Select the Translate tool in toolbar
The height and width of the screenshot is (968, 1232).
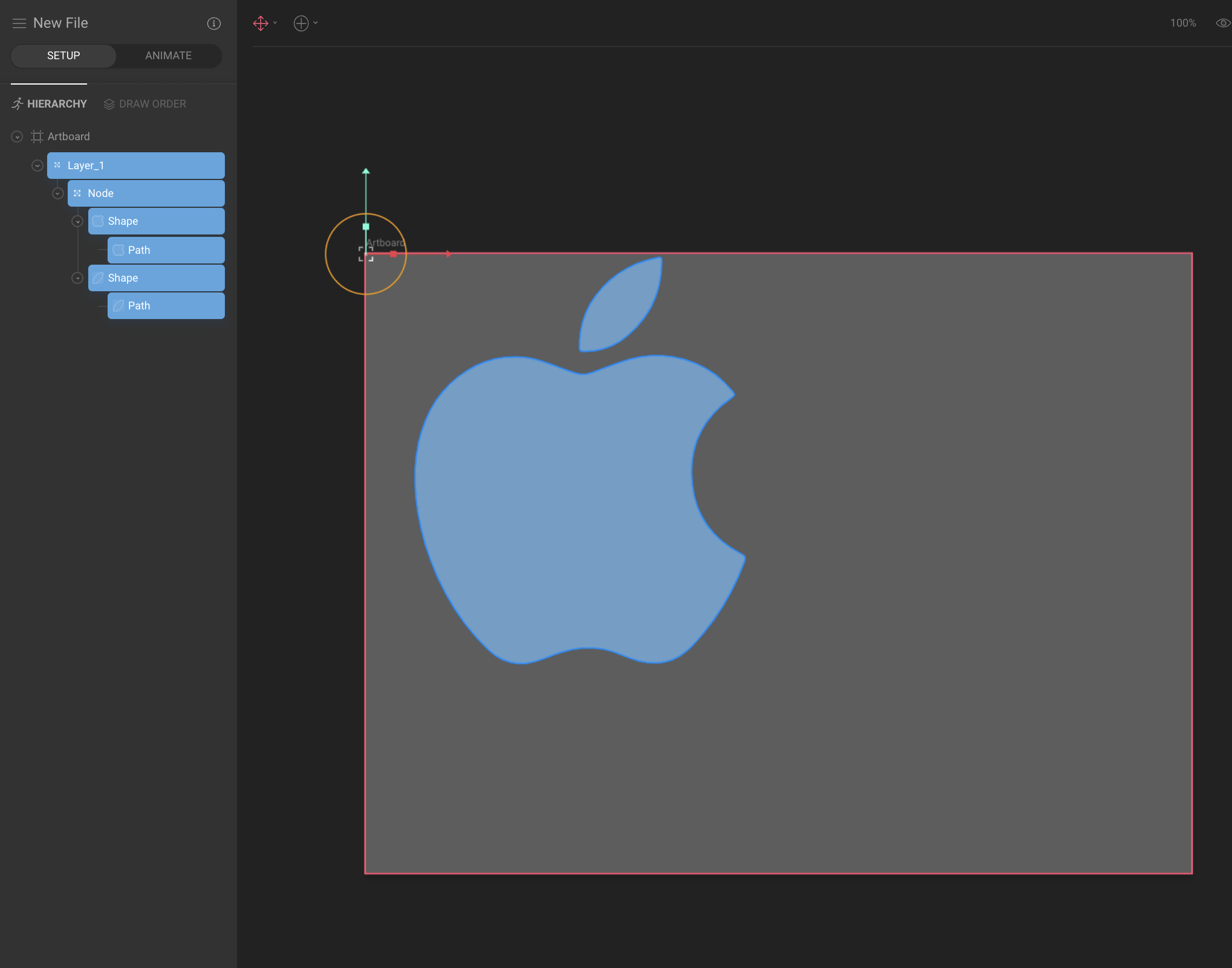[261, 23]
